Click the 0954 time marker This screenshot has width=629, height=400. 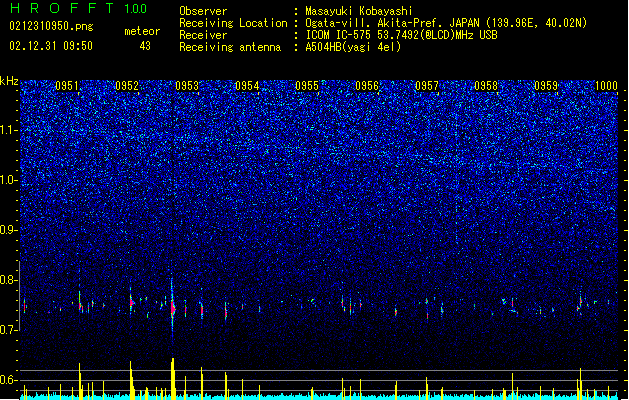click(247, 86)
